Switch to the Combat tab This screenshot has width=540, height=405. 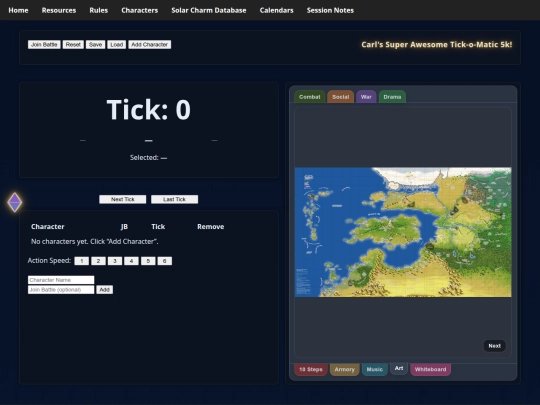pyautogui.click(x=310, y=97)
